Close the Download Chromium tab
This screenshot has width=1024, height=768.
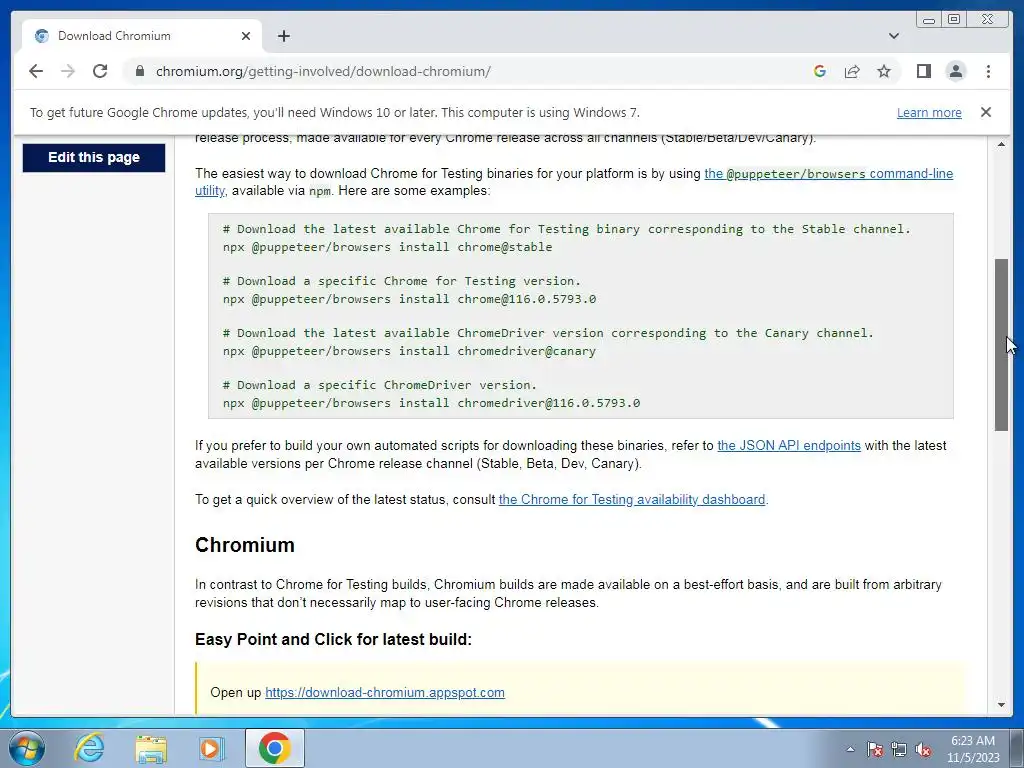246,36
